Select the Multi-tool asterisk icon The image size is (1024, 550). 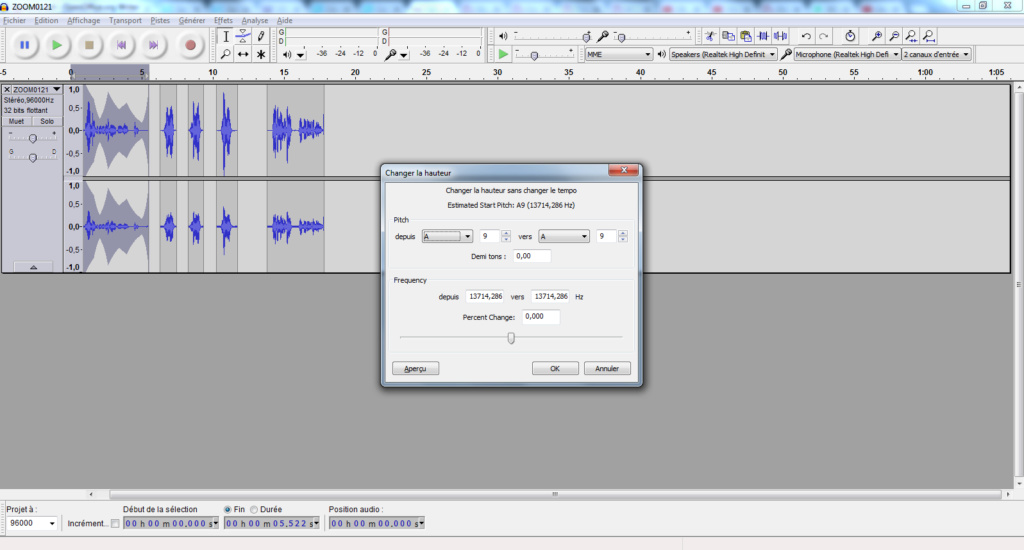[261, 54]
